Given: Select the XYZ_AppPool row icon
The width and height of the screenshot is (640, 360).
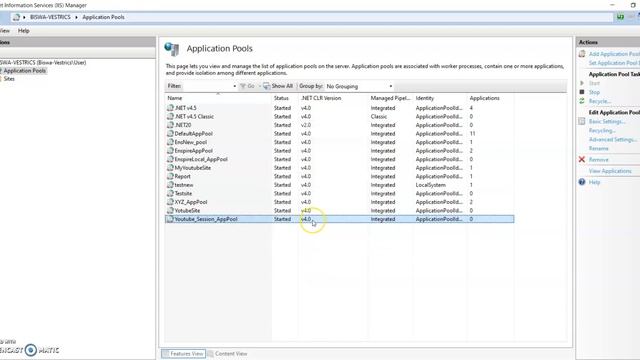Looking at the screenshot, I should 170,202.
